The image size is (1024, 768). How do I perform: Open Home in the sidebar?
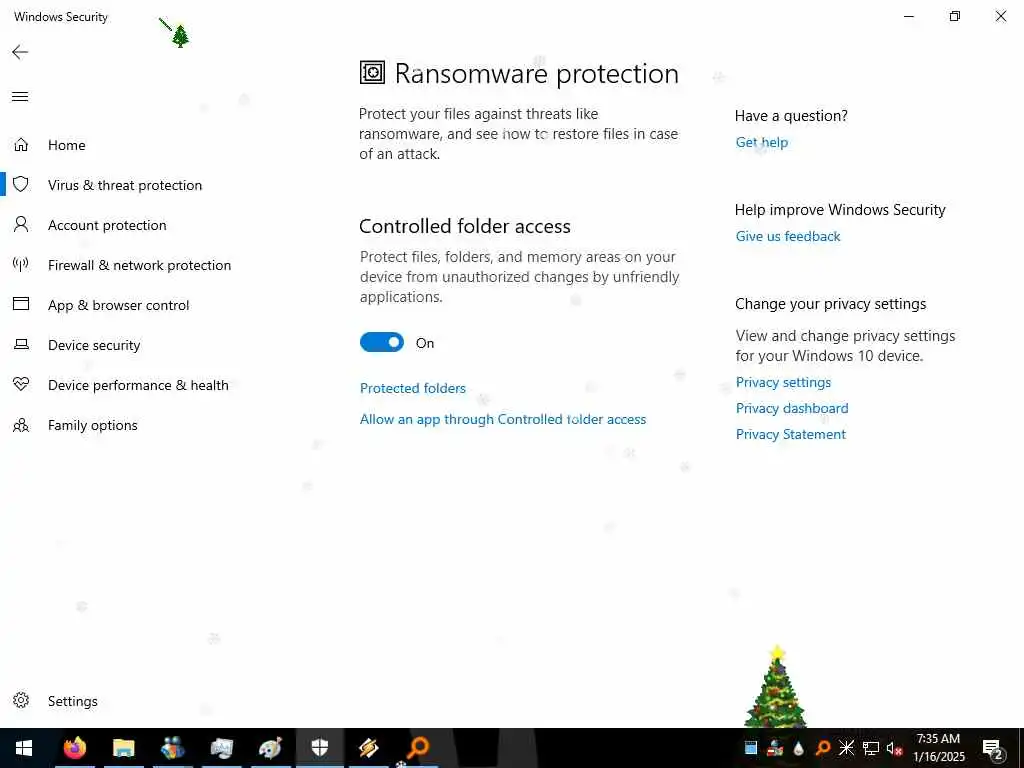67,145
